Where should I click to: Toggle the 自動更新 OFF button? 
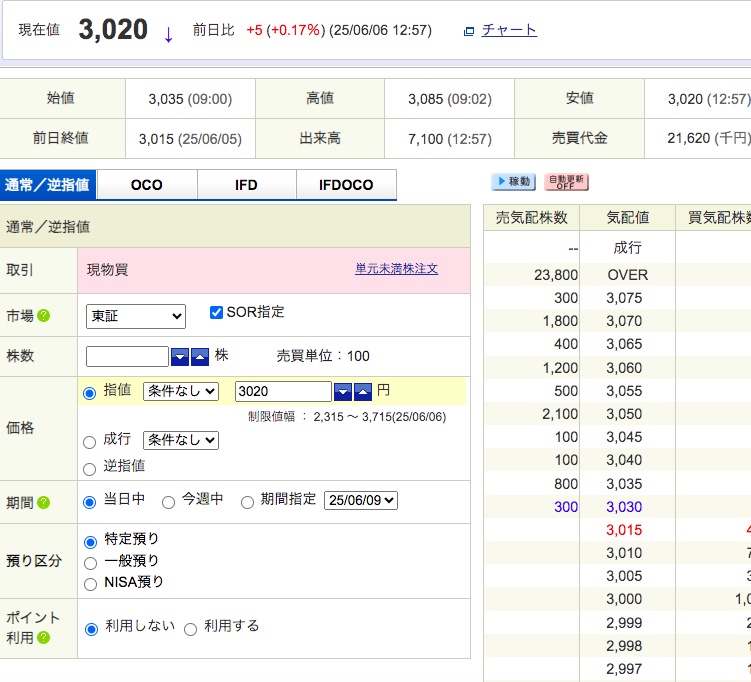(x=566, y=182)
